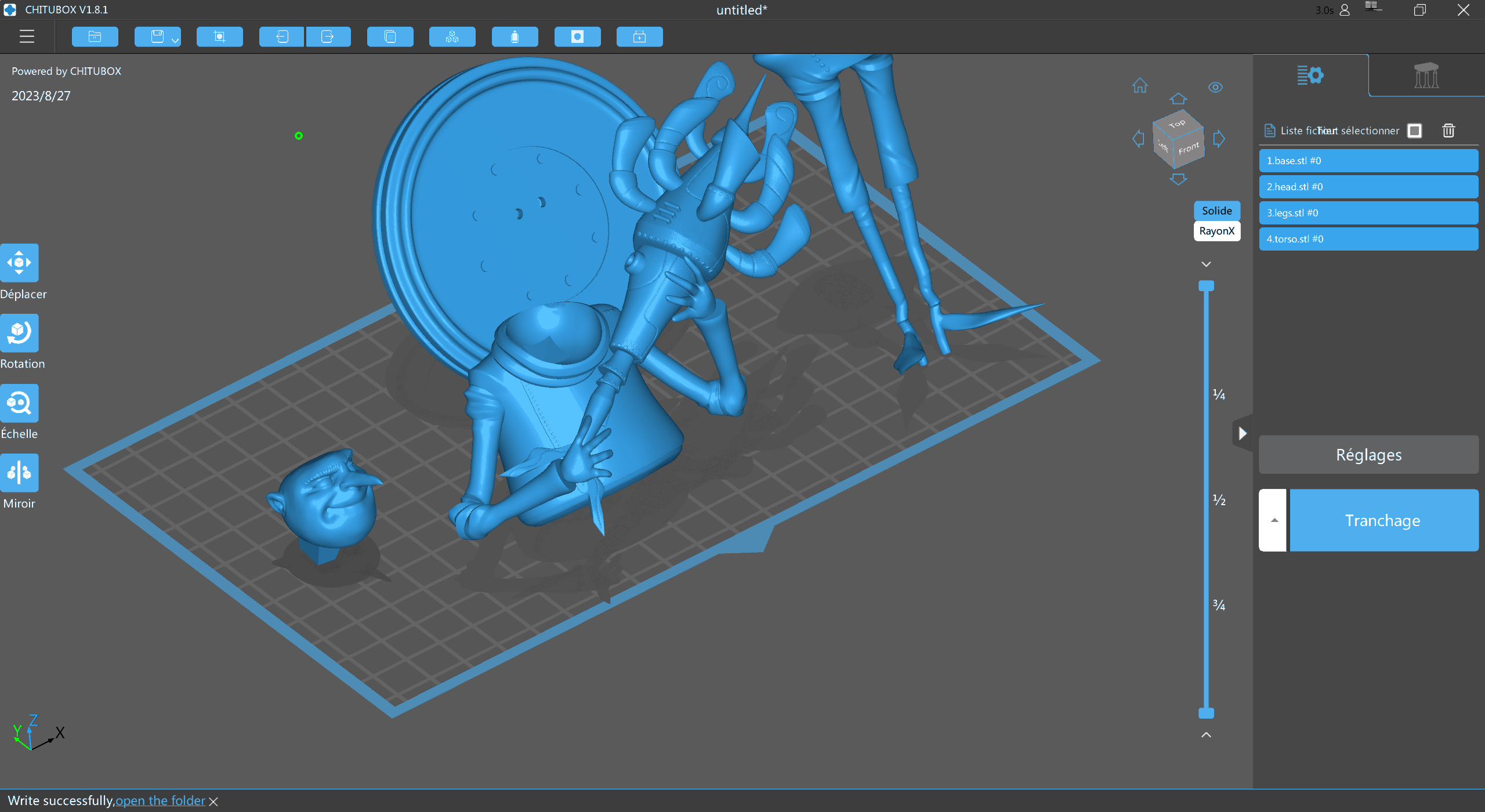Toggle the eye perspective view icon
The width and height of the screenshot is (1485, 812).
pyautogui.click(x=1215, y=87)
